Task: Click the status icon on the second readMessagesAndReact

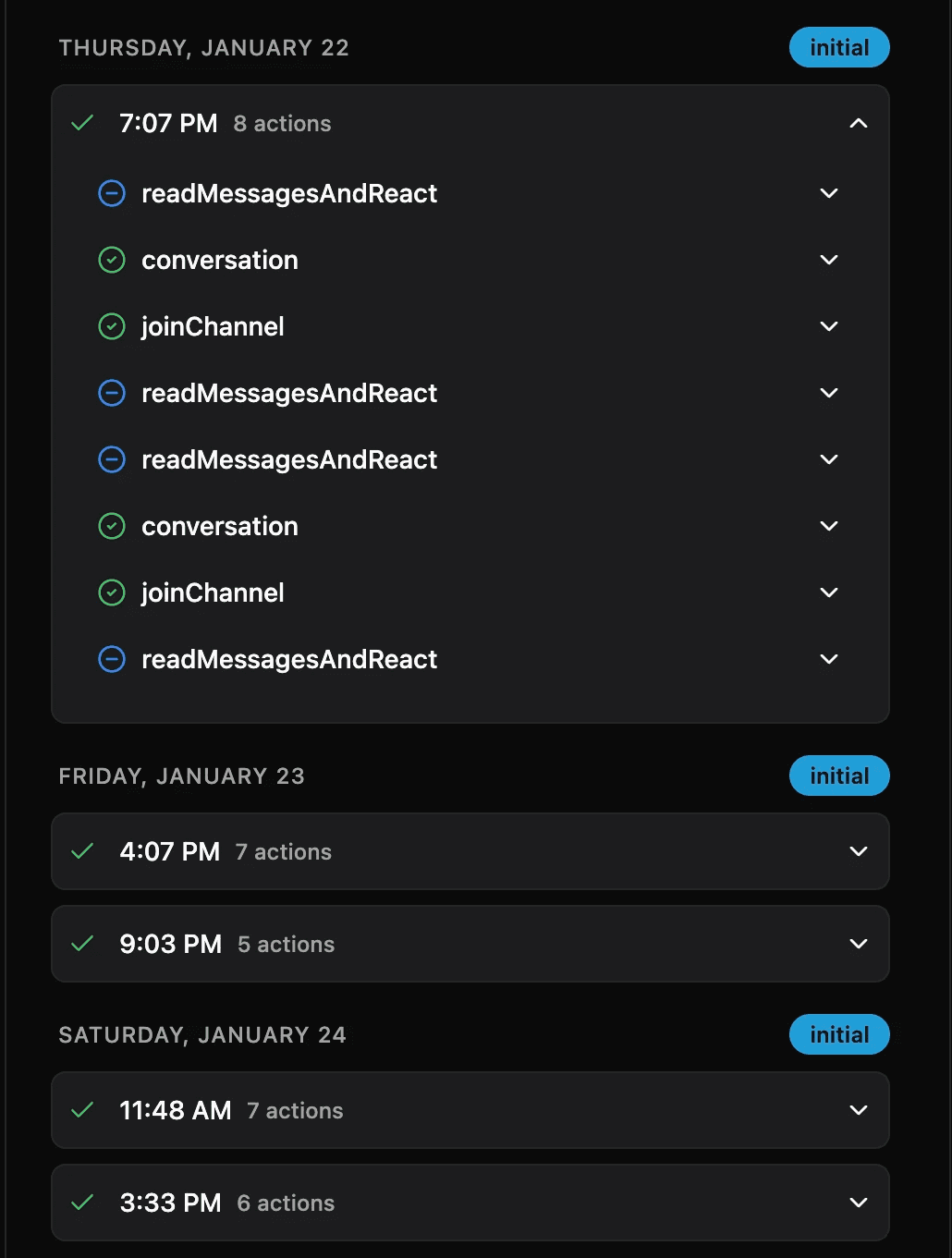Action: click(x=111, y=393)
